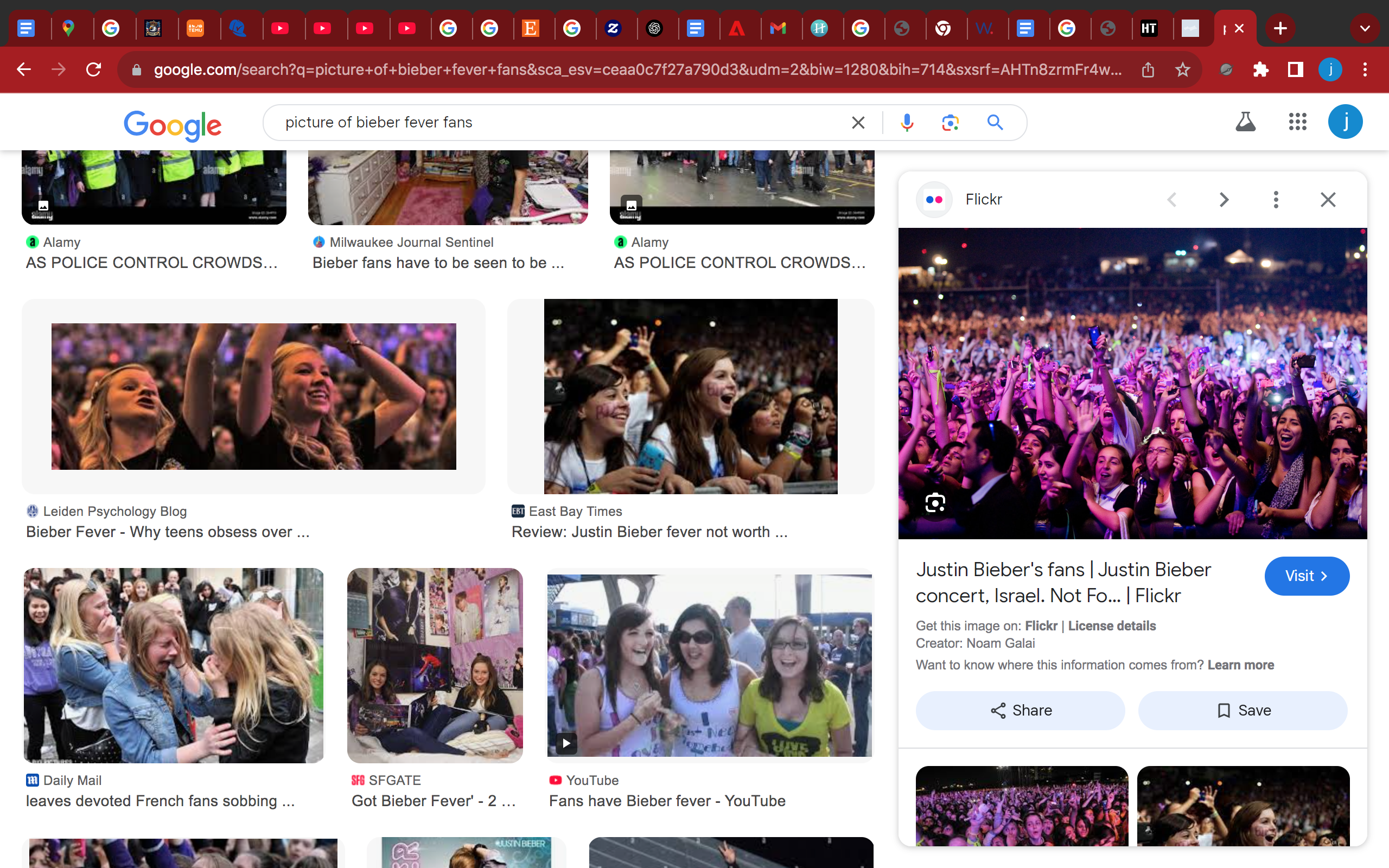Click the browser forward arrow
Image resolution: width=1389 pixels, height=868 pixels.
click(59, 69)
